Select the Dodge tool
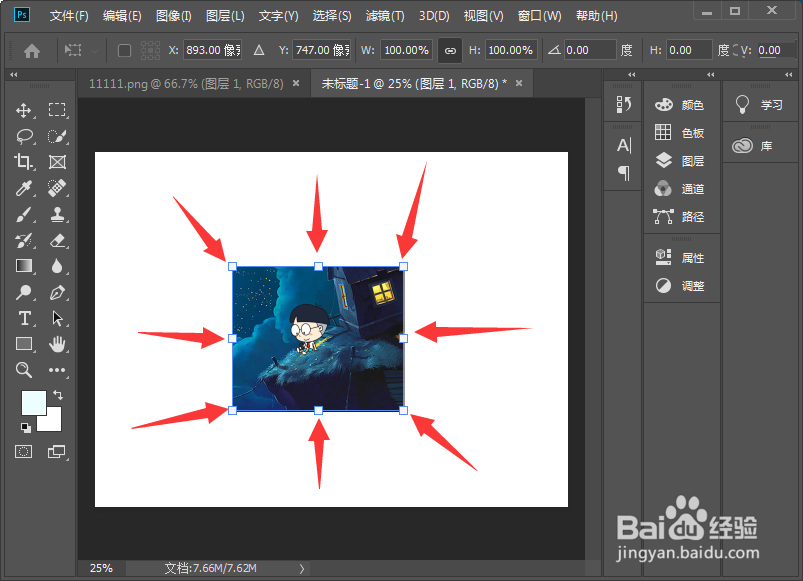The width and height of the screenshot is (803, 581). [x=24, y=292]
